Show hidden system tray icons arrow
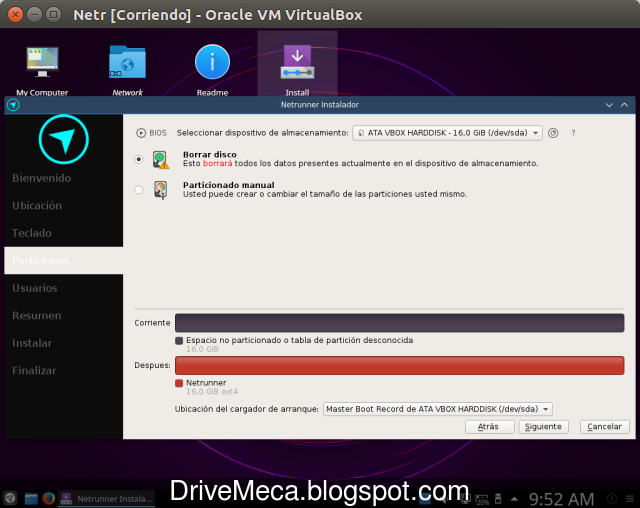 pyautogui.click(x=514, y=499)
